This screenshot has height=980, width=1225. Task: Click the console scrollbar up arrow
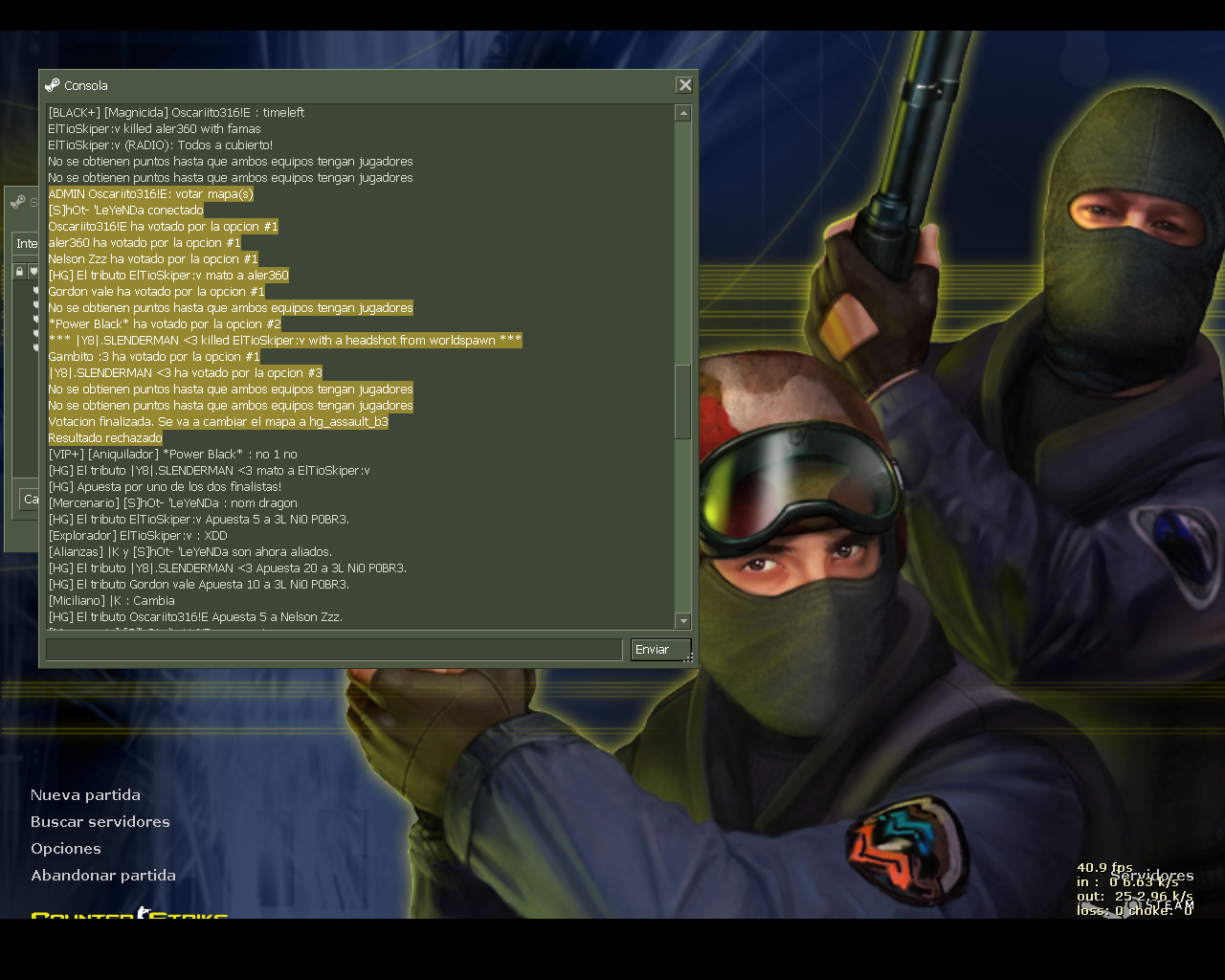click(683, 113)
